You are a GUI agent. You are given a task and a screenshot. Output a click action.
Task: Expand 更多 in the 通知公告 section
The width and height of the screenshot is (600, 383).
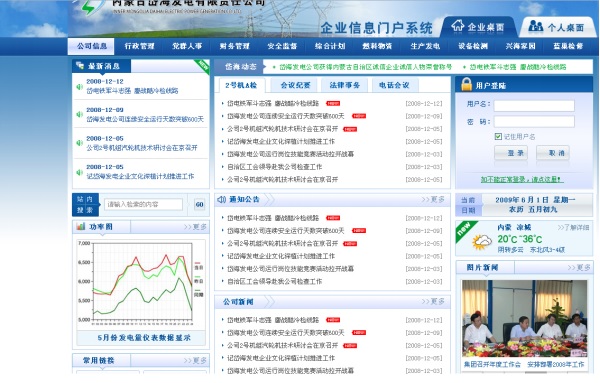(x=433, y=199)
